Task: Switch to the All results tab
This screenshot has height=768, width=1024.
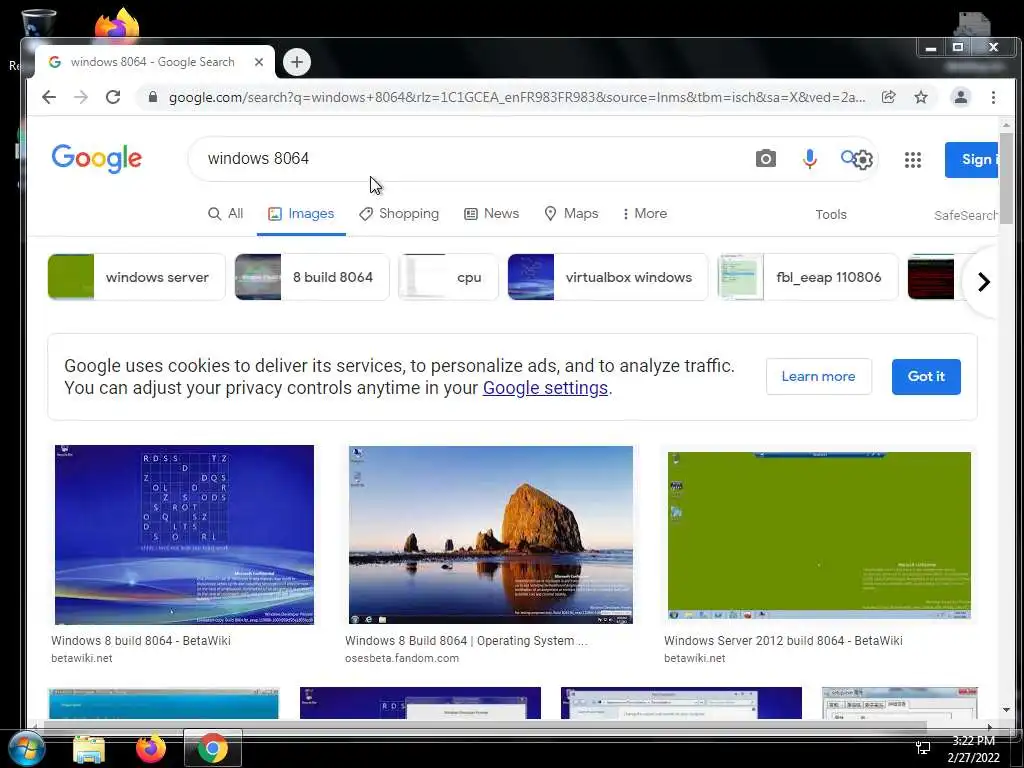Action: point(225,214)
